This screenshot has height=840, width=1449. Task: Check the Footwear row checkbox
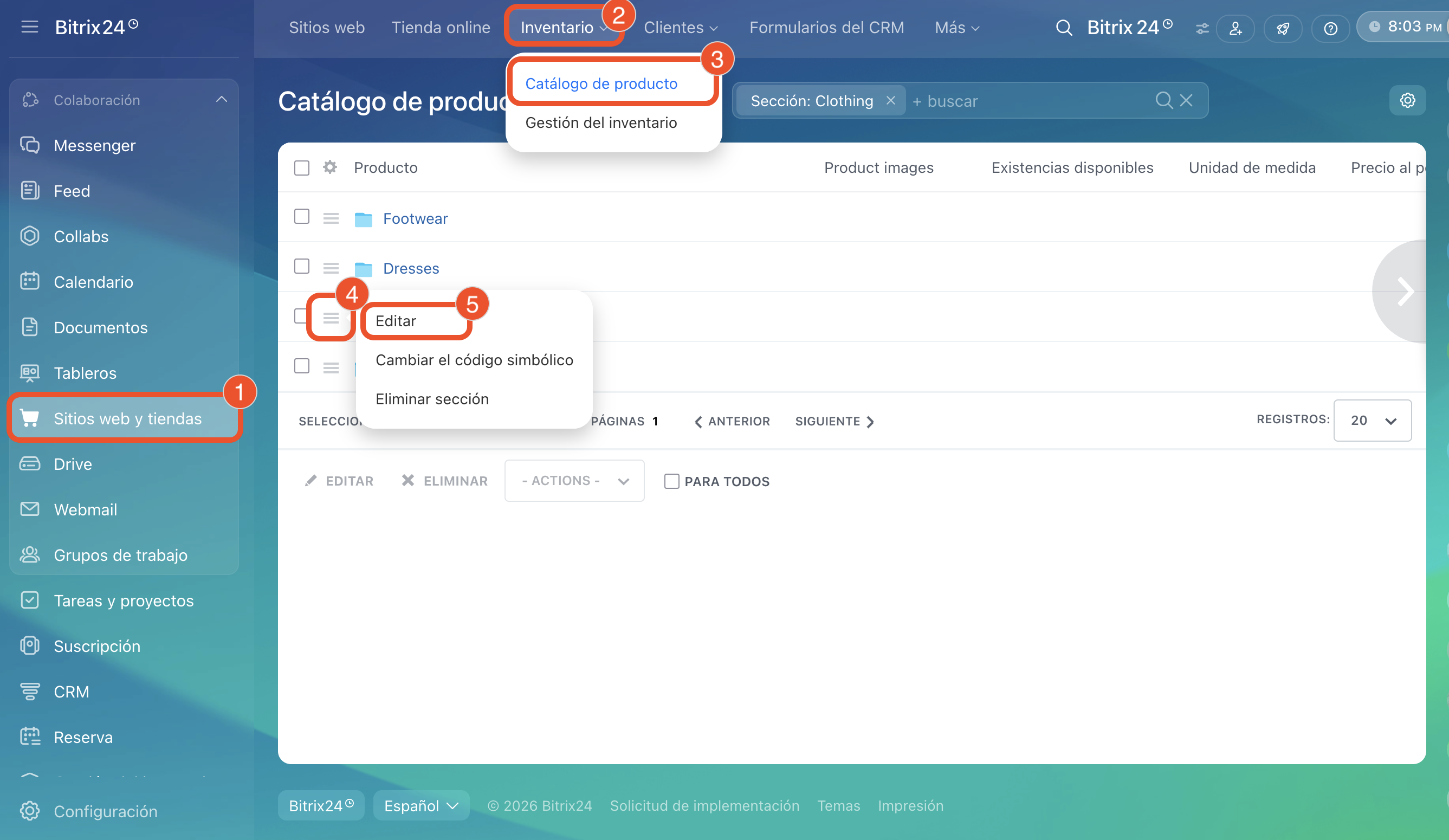point(301,217)
